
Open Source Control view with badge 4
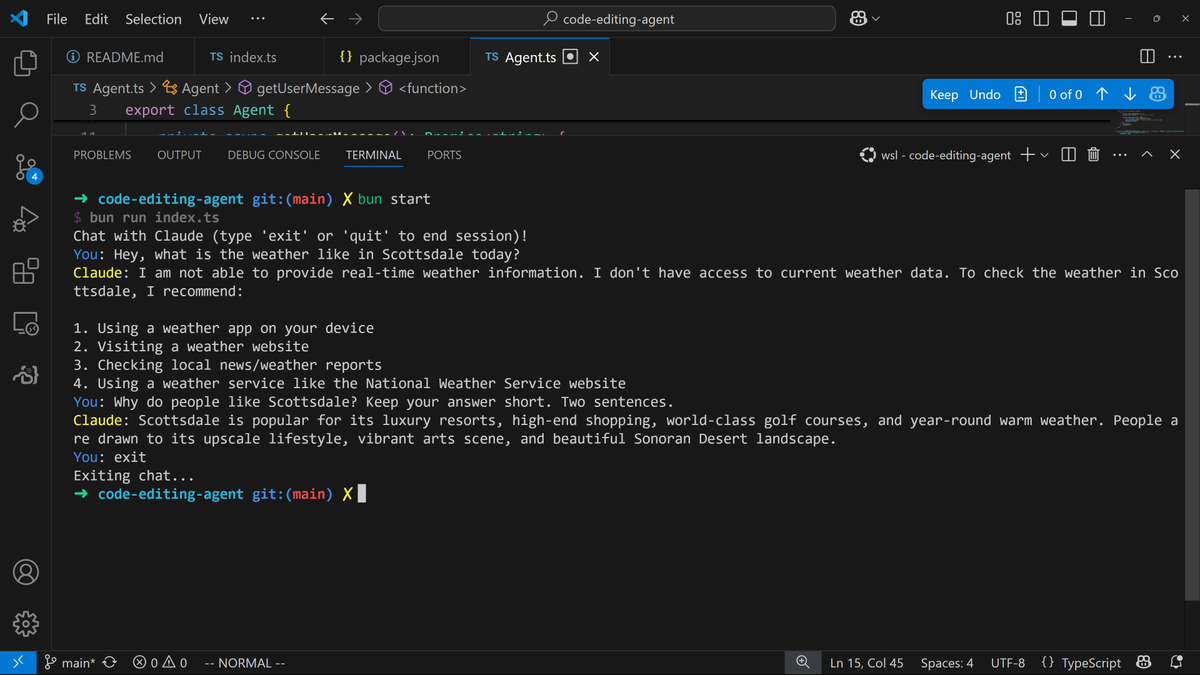click(26, 167)
